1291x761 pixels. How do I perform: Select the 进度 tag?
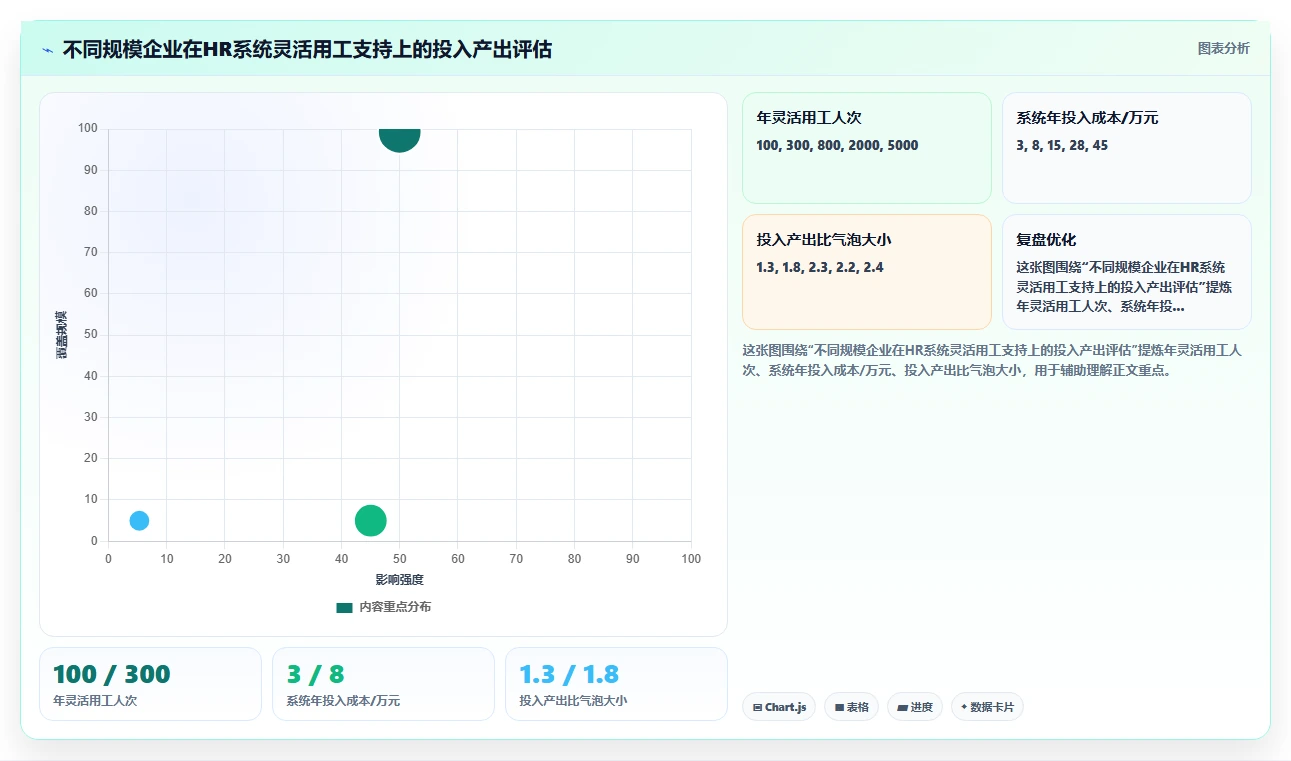[915, 707]
